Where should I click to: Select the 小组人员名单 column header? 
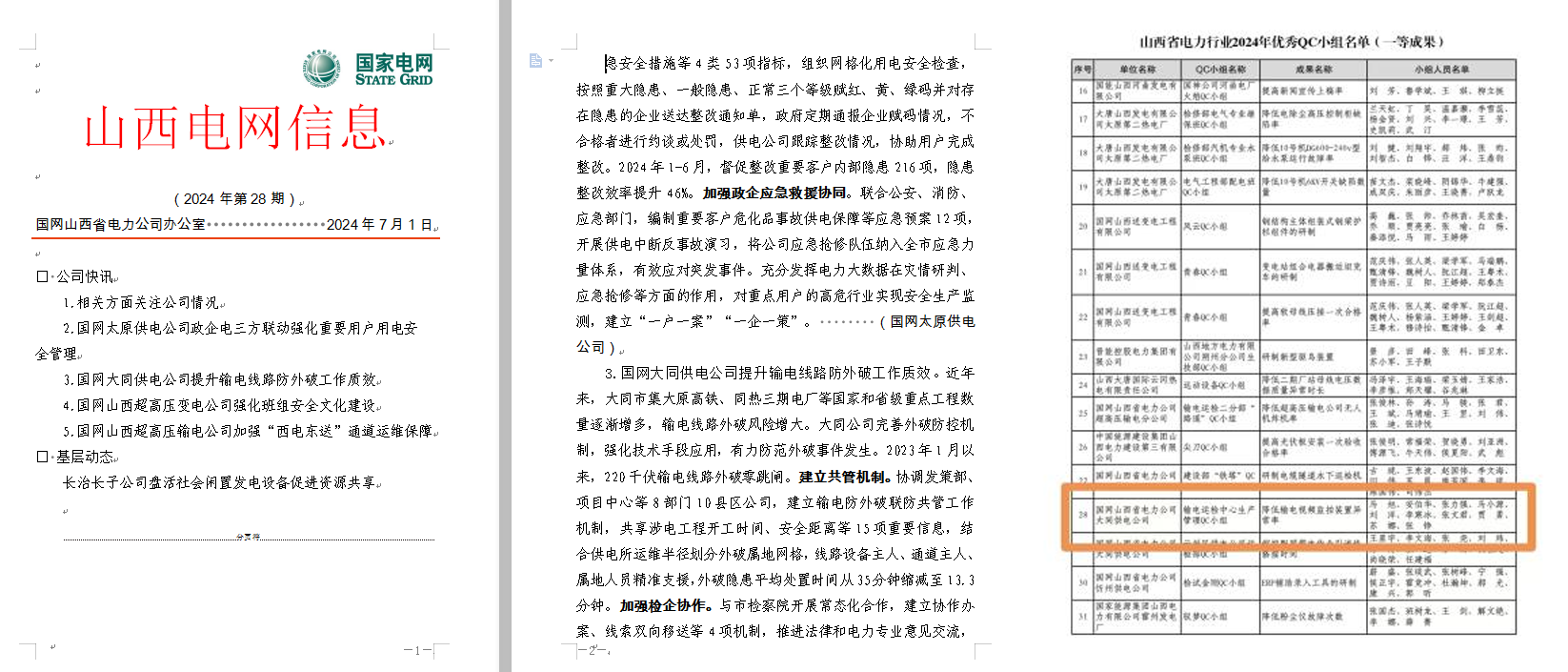pyautogui.click(x=1440, y=70)
